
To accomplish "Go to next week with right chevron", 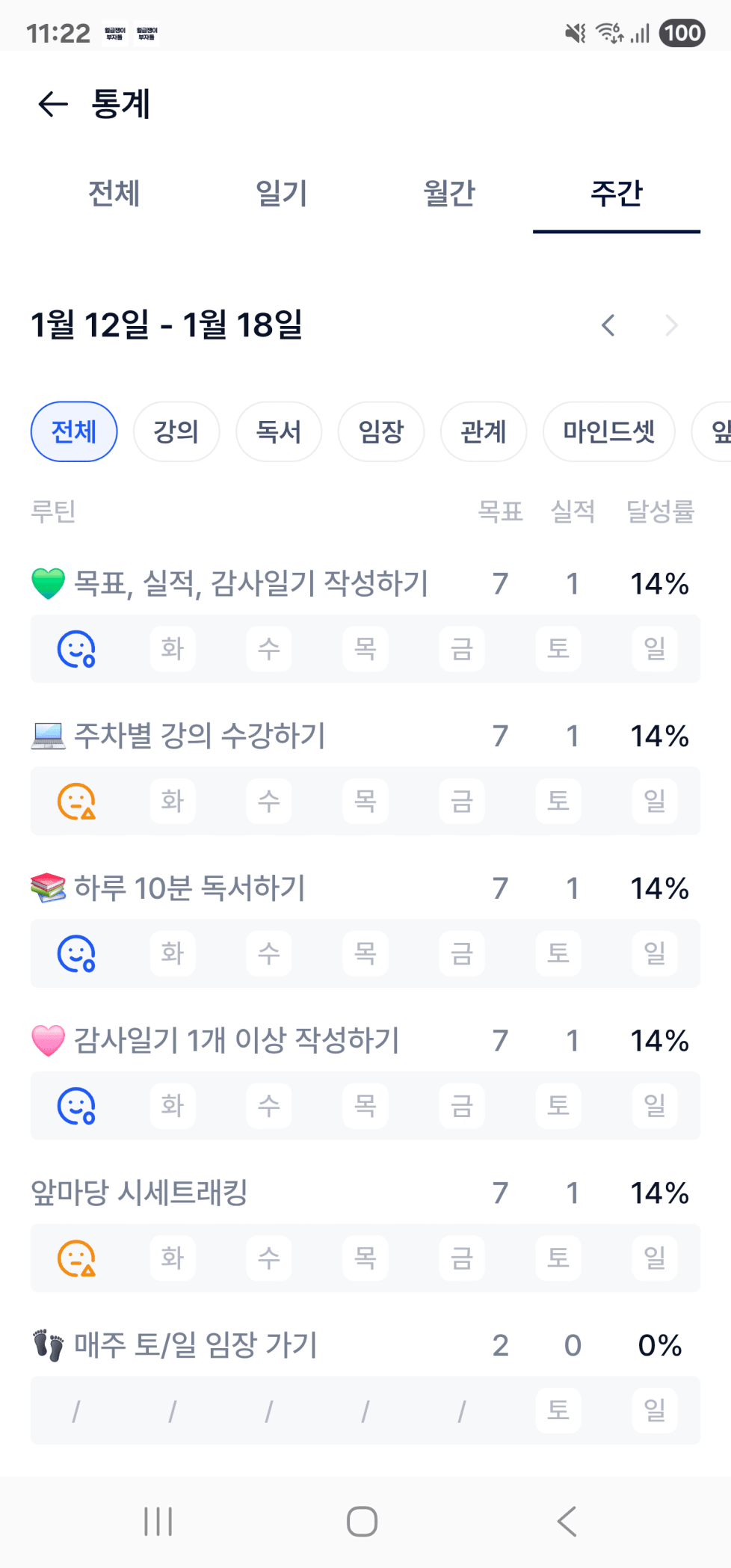I will coord(671,325).
